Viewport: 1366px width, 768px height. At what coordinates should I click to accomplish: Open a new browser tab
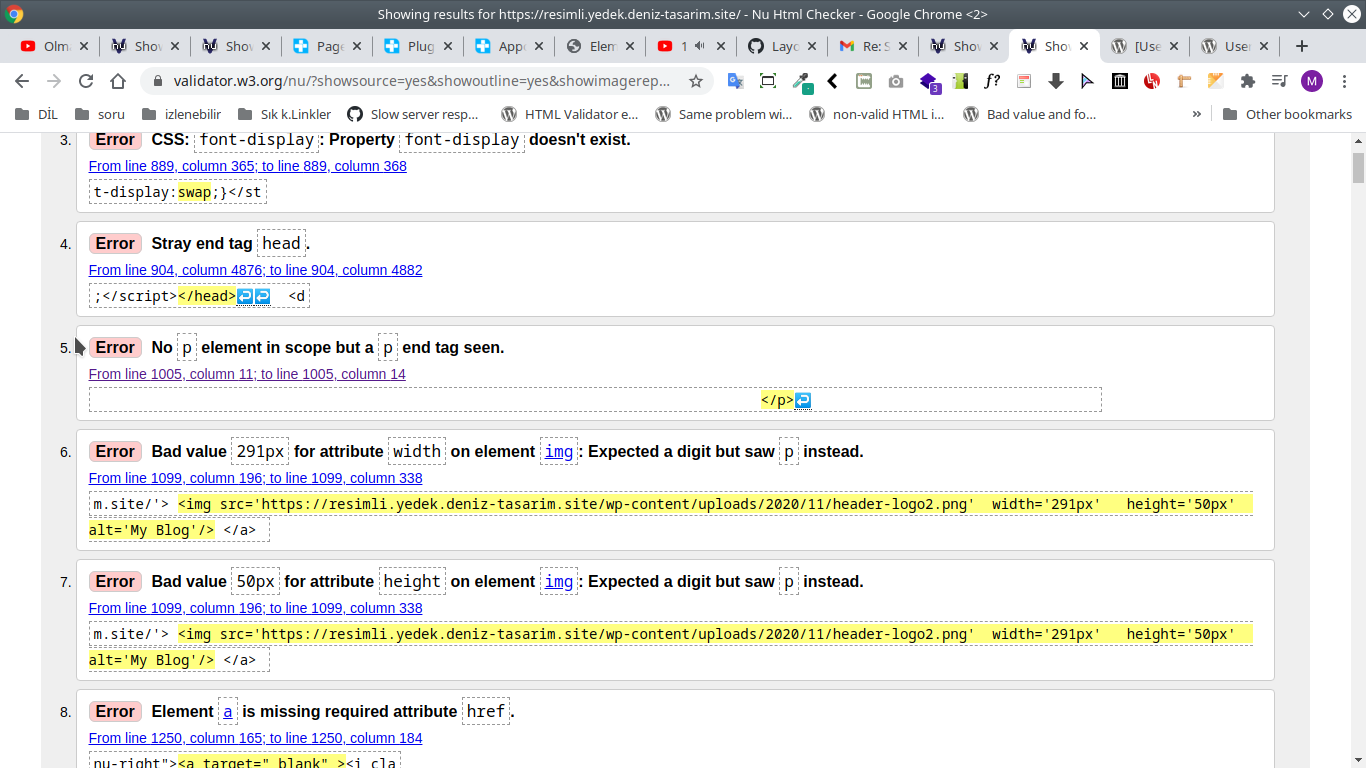1301,46
